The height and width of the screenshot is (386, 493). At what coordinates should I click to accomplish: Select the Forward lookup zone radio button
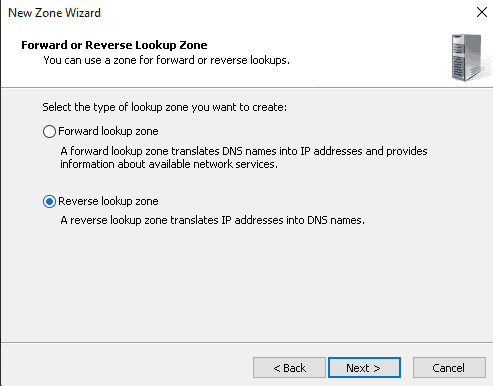pos(49,131)
